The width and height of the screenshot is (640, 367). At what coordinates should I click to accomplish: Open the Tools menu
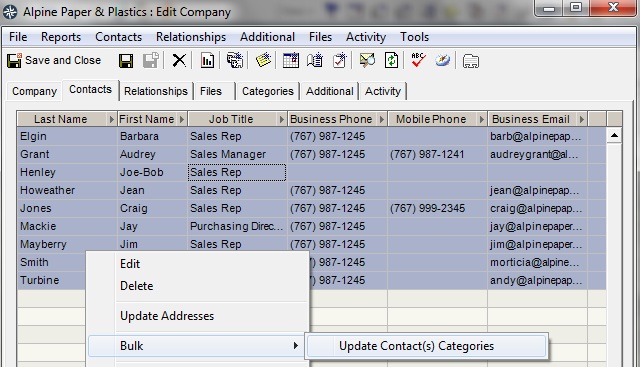tap(414, 37)
